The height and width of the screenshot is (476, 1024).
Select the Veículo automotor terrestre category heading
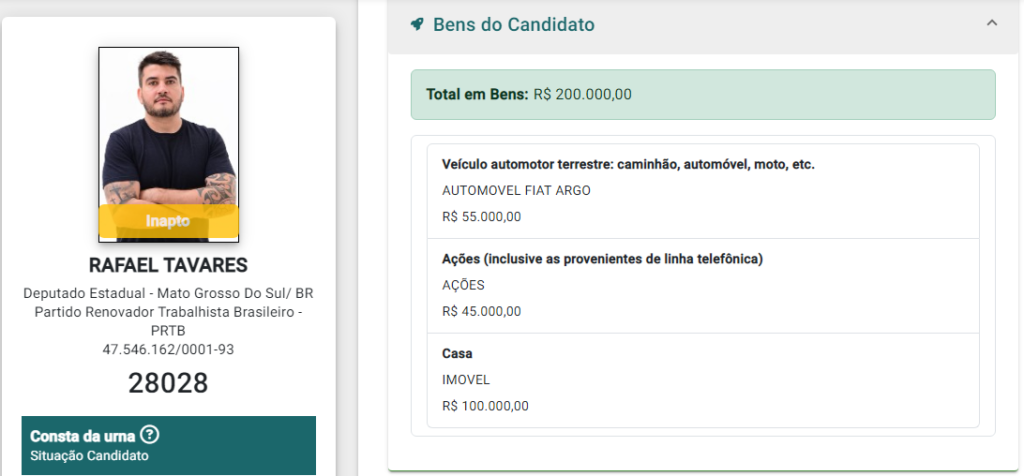point(628,165)
